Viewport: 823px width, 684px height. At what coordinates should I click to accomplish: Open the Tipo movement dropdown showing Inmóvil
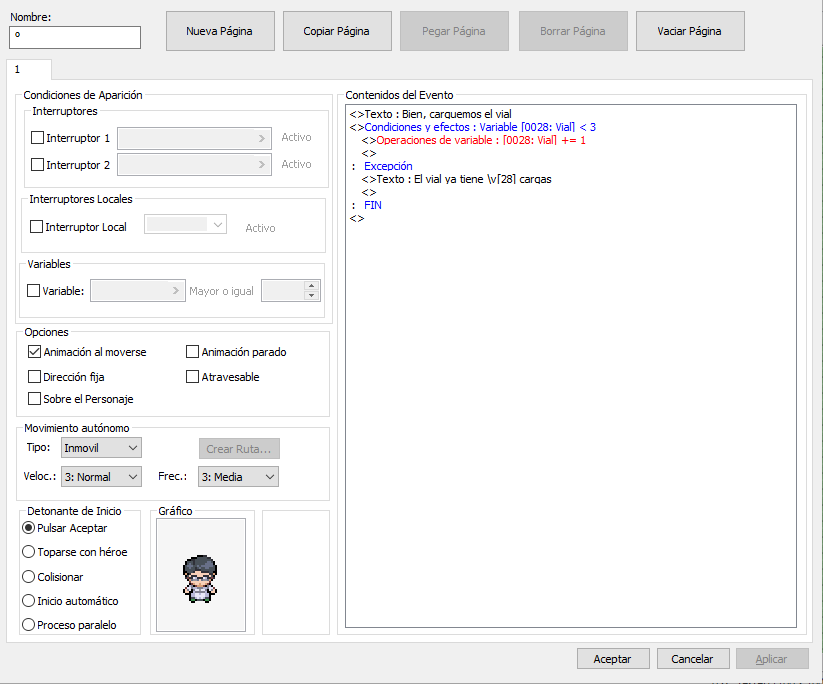tap(100, 448)
